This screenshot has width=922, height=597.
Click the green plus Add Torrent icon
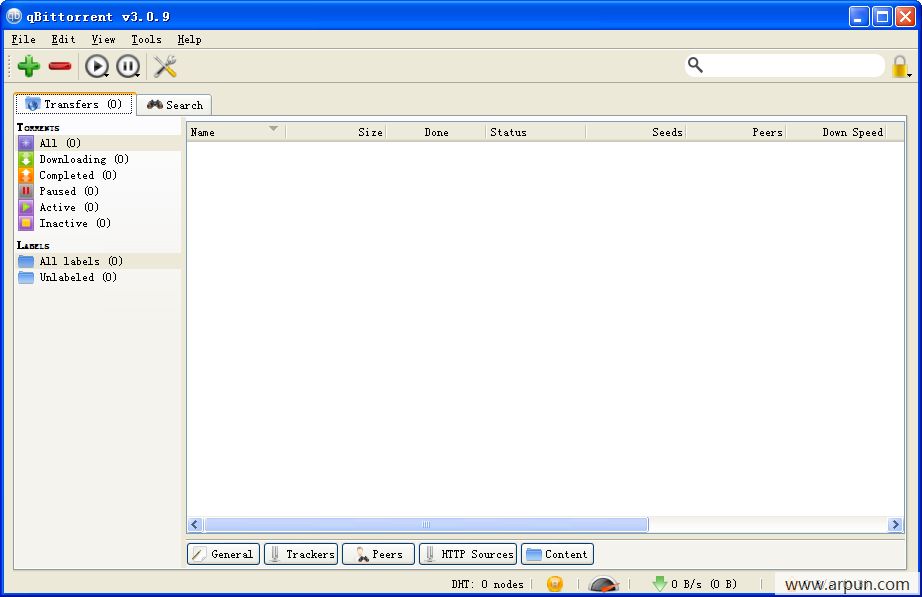[28, 66]
